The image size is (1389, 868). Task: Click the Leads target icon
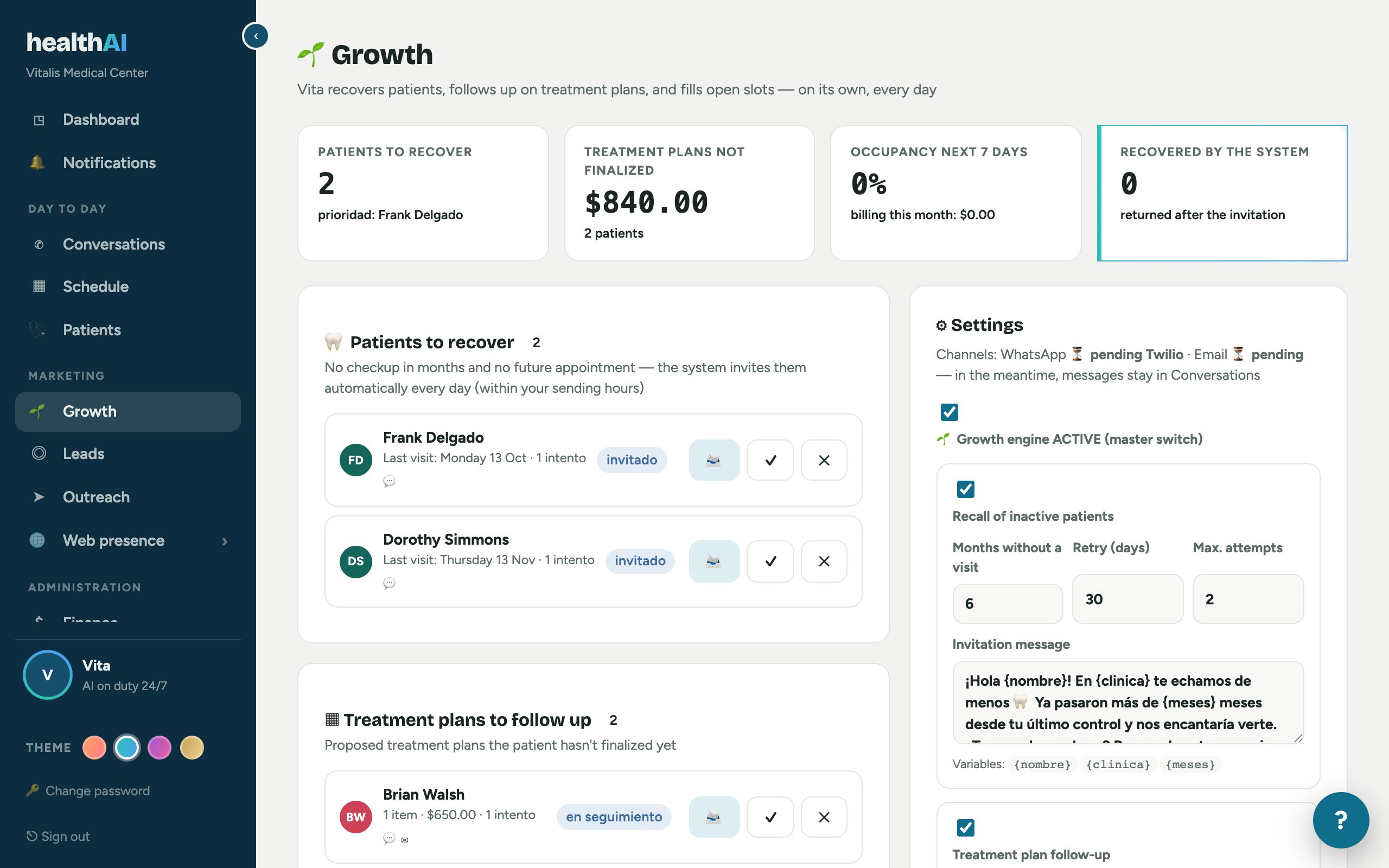point(39,454)
